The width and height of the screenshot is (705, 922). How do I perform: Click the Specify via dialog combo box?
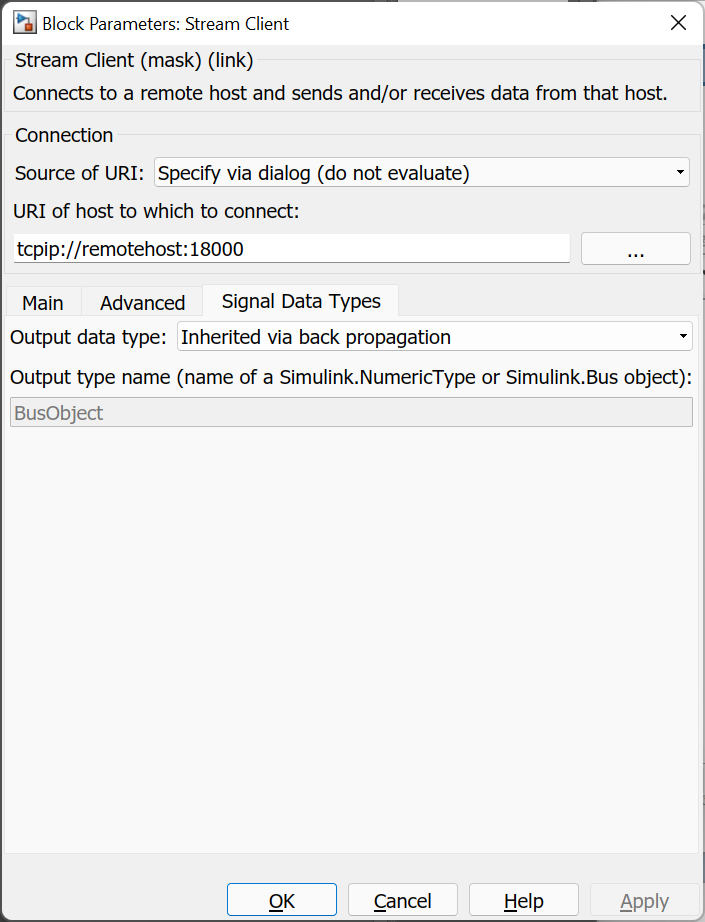pyautogui.click(x=420, y=172)
